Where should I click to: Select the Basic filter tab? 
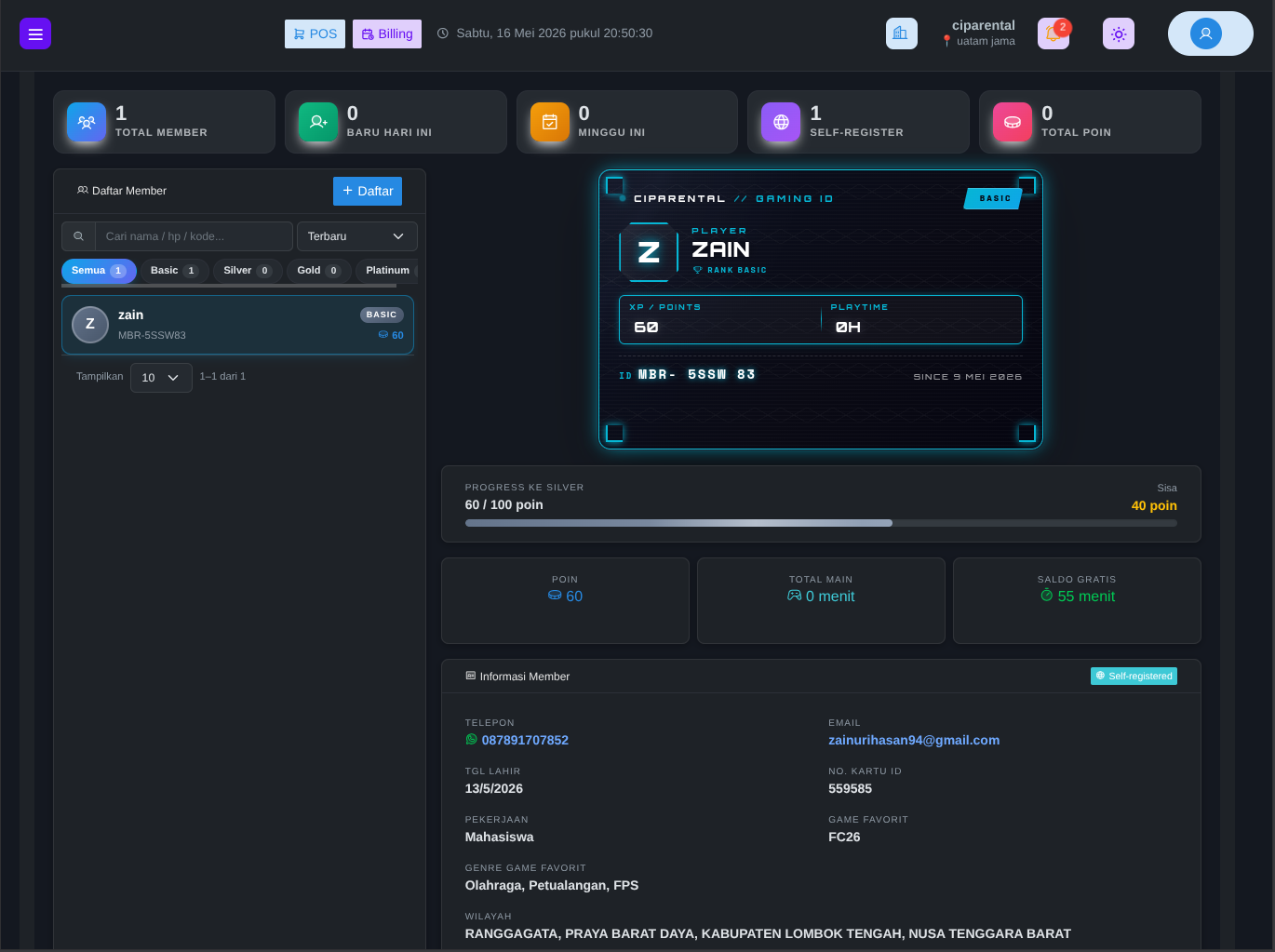(x=175, y=271)
